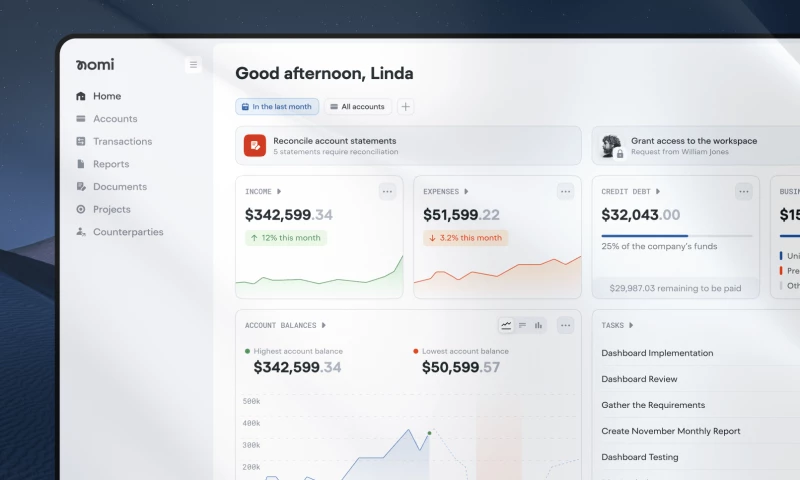Expand the CREDIT DEBT card arrow

(x=658, y=192)
